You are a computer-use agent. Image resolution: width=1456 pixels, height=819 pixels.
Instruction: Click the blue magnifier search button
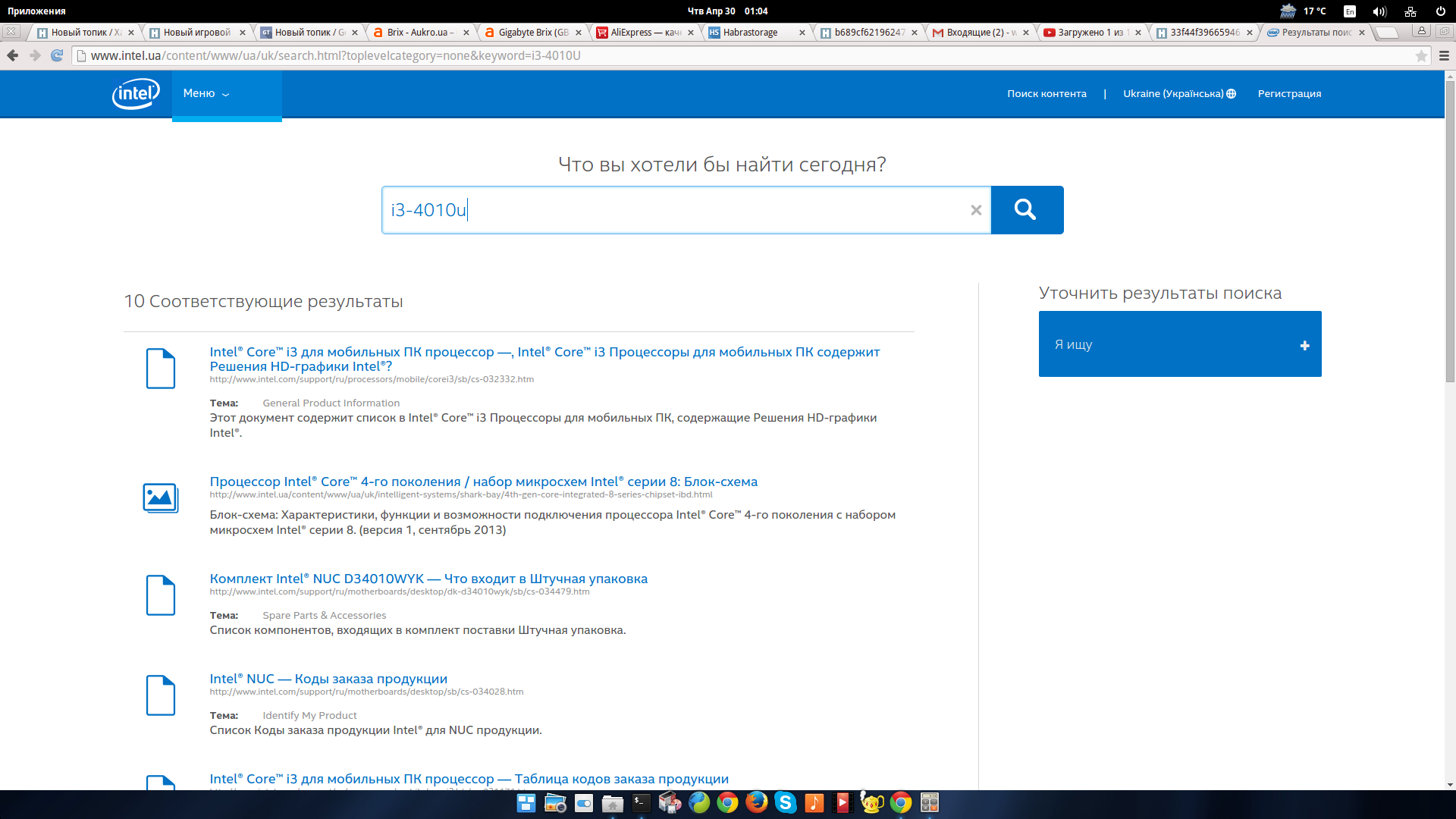point(1027,210)
